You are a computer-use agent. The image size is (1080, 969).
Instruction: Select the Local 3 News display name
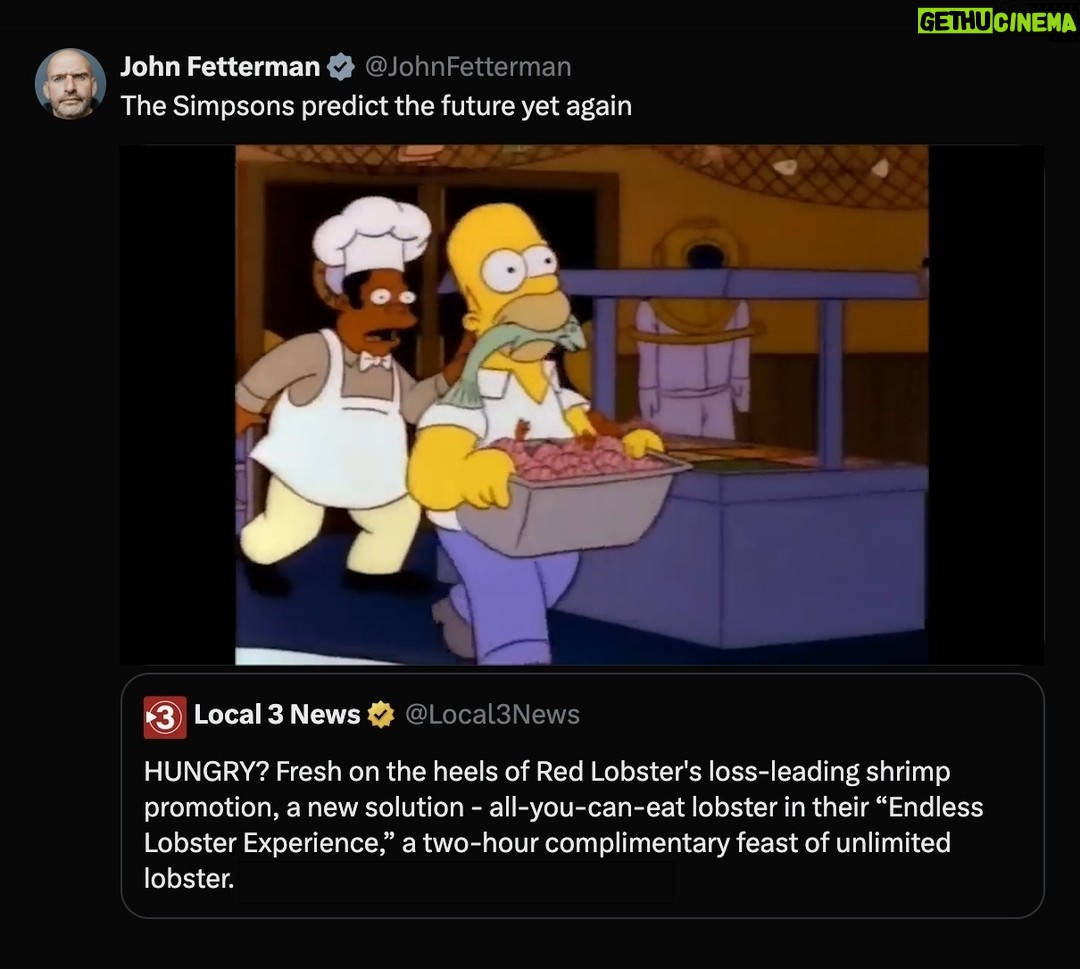click(x=277, y=714)
